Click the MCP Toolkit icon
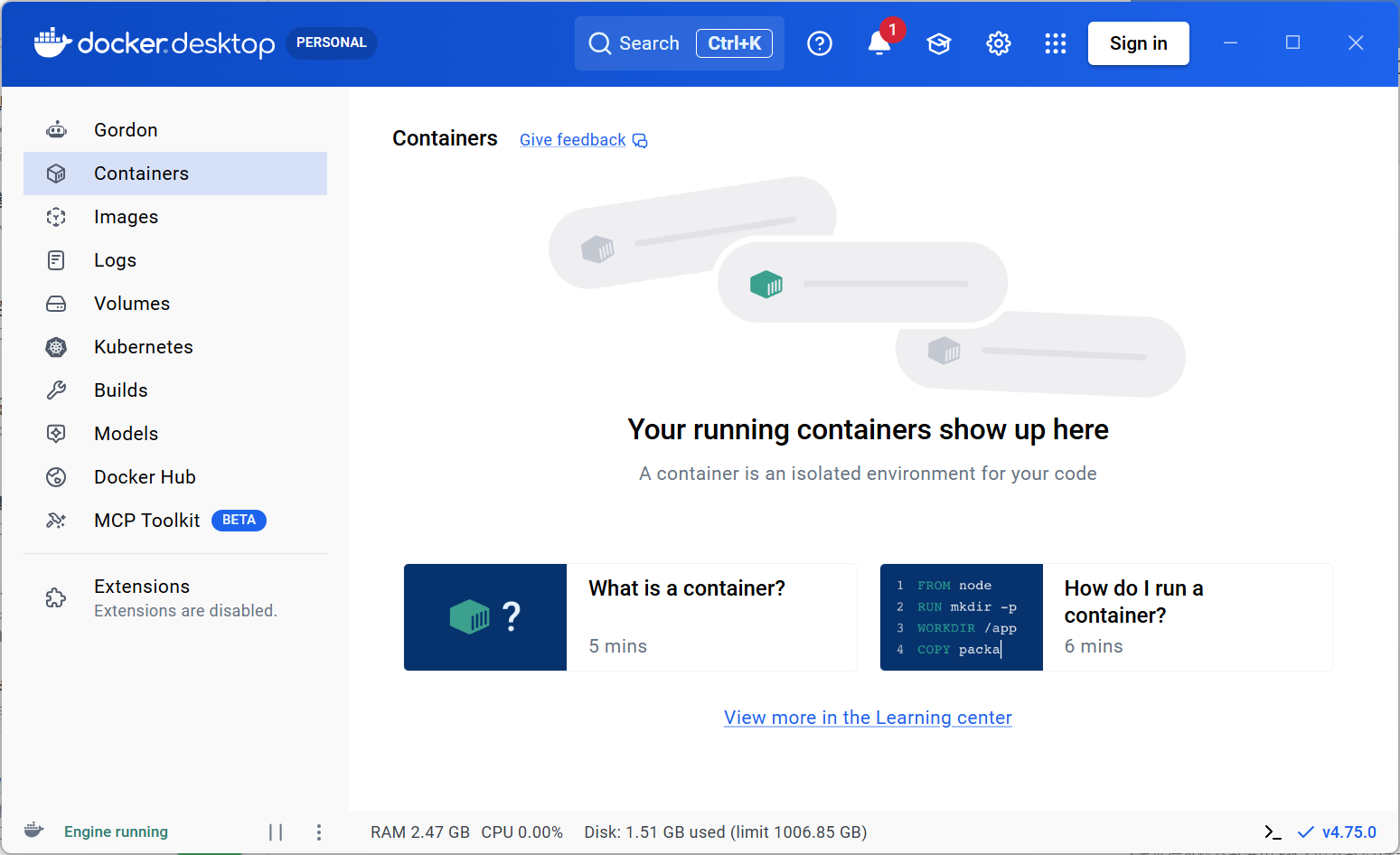This screenshot has width=1400, height=855. pos(56,521)
